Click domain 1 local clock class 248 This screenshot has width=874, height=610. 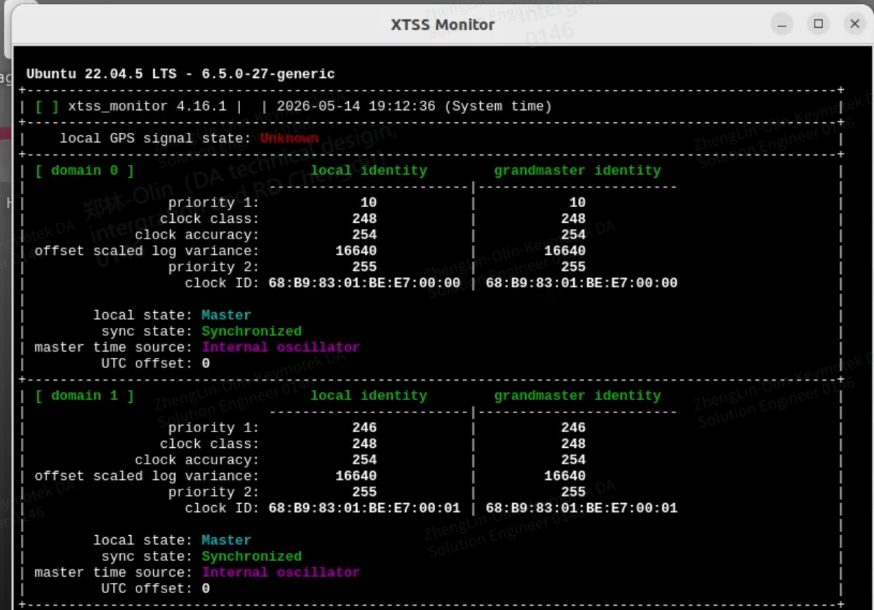[x=365, y=444]
